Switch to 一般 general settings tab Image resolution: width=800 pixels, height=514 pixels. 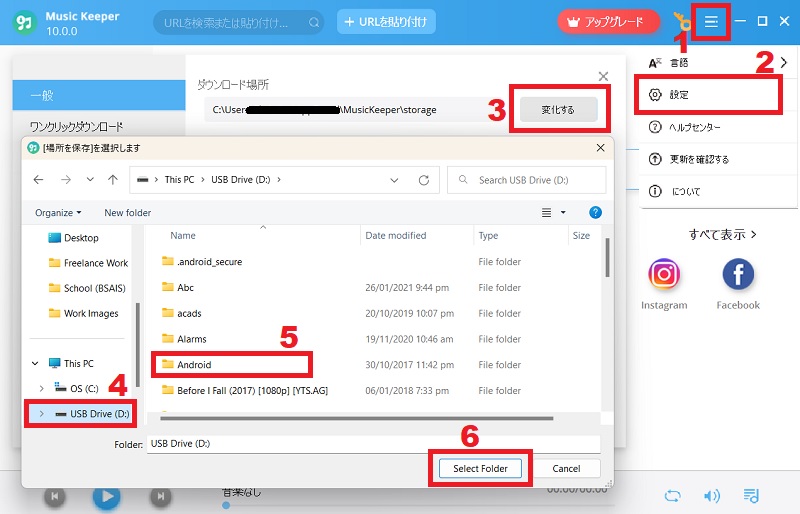(99, 95)
